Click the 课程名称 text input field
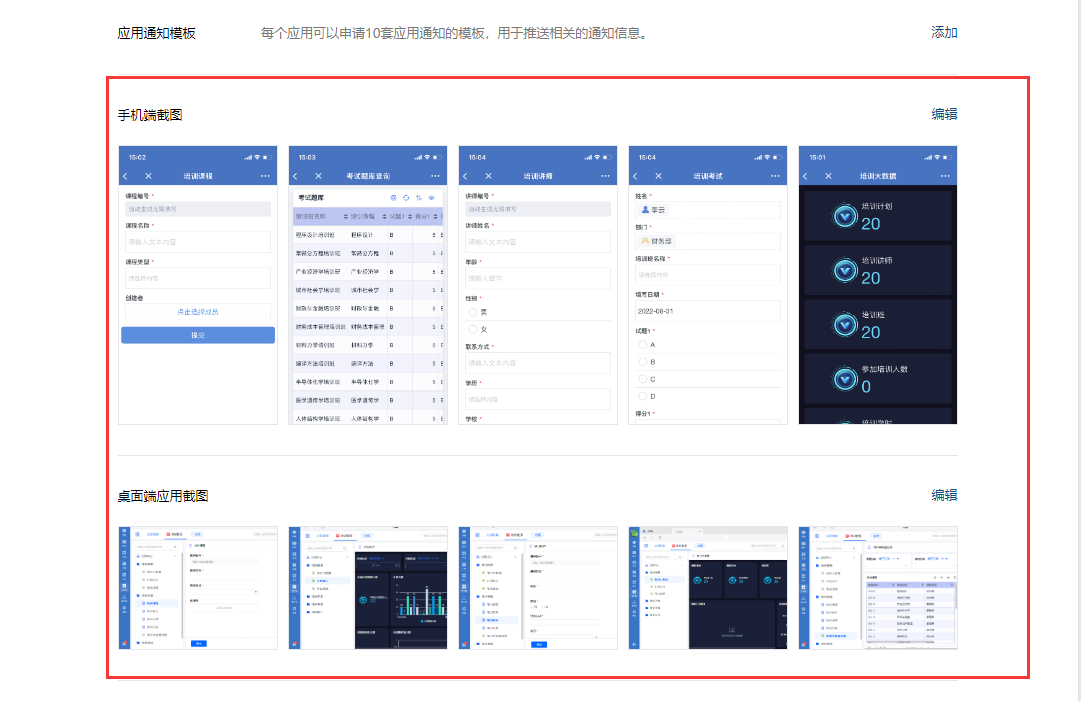Viewport: 1081px width, 701px height. pos(196,242)
